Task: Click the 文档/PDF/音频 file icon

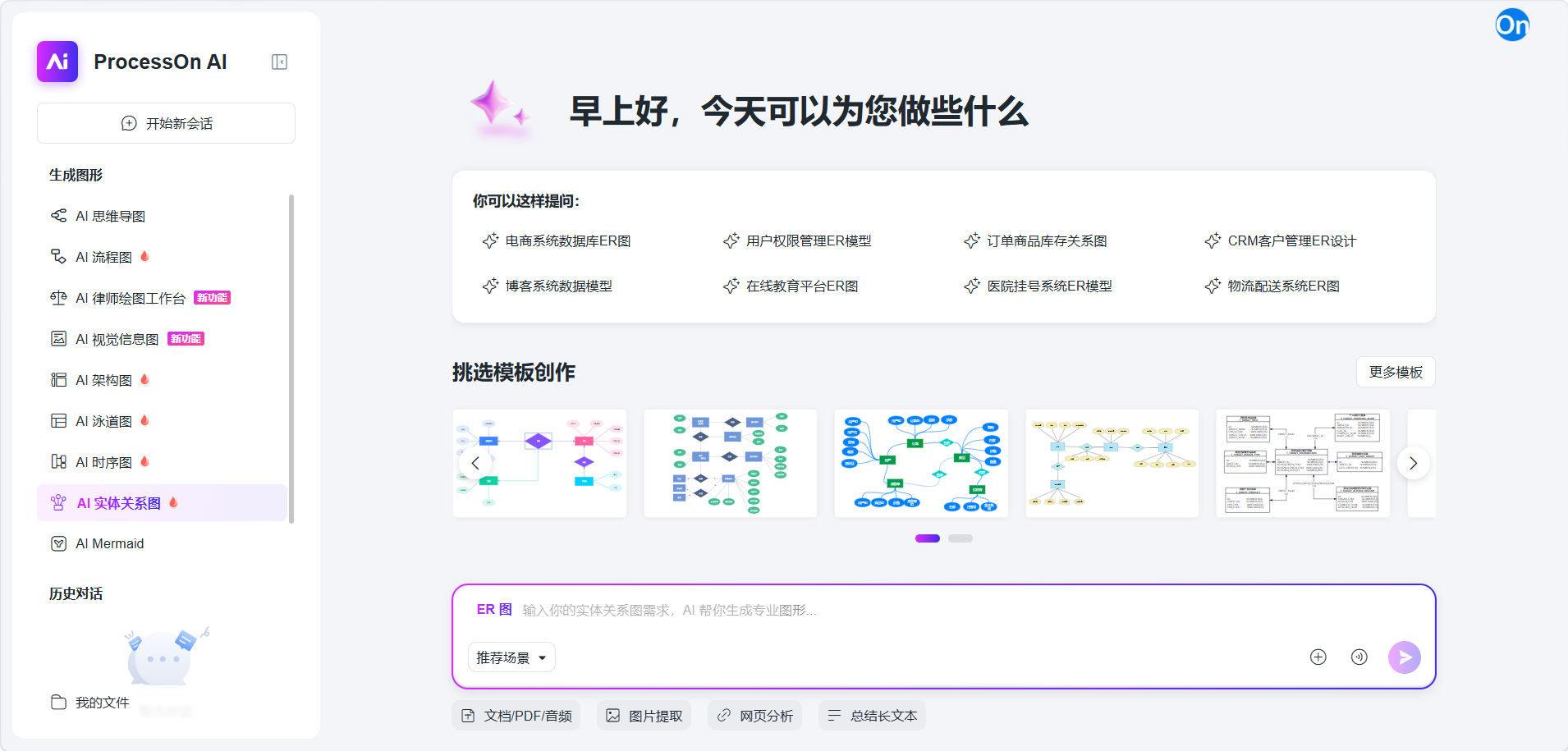Action: click(468, 716)
